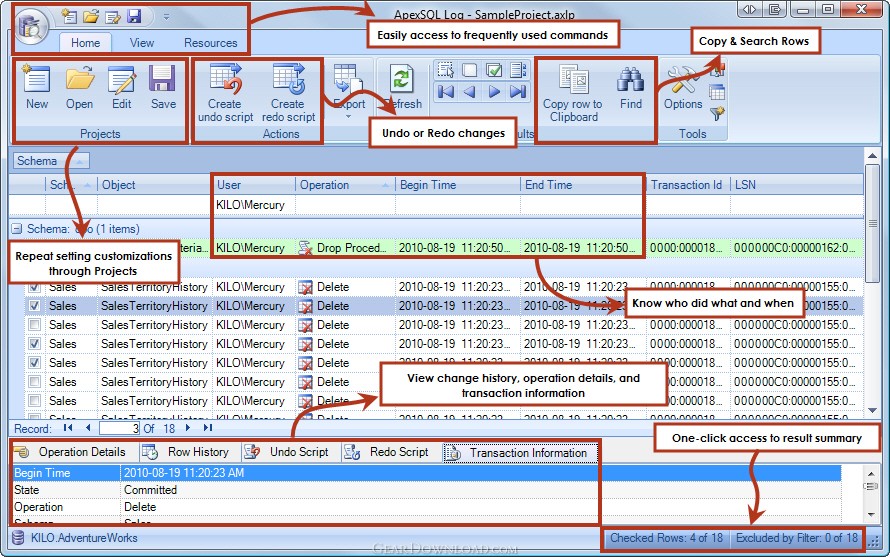
Task: Click results grid vertical scrollbar down arrow
Action: point(872,410)
